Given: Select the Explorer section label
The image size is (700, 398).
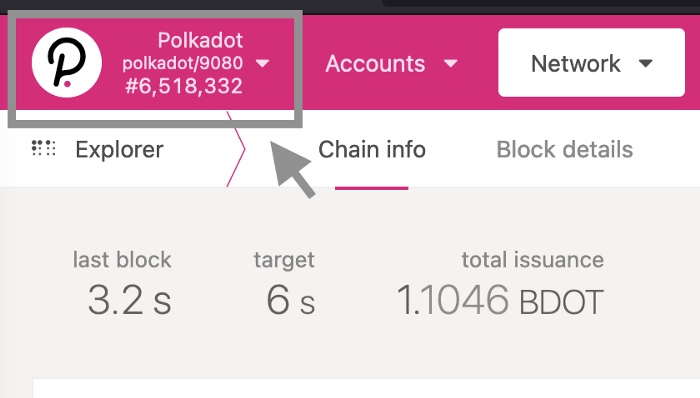Looking at the screenshot, I should point(119,149).
